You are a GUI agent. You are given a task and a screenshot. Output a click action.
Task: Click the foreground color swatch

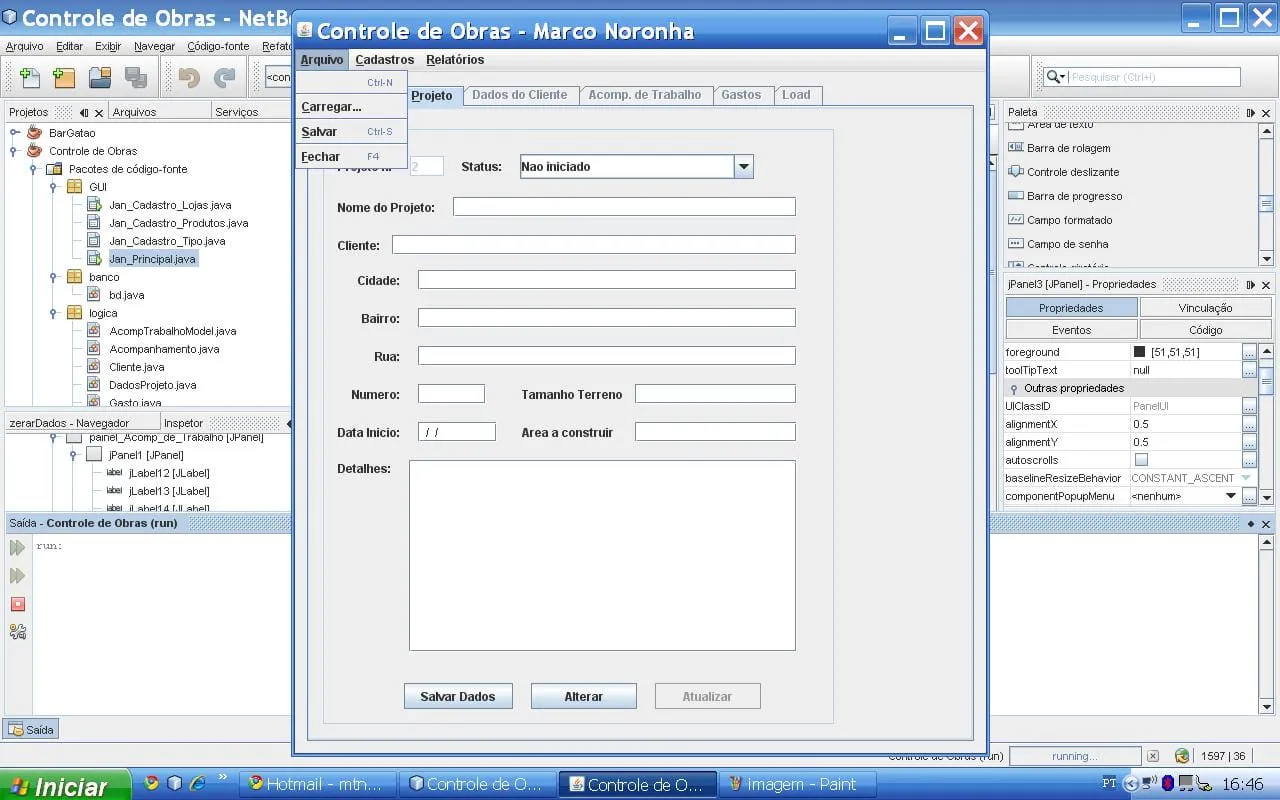coord(1139,352)
